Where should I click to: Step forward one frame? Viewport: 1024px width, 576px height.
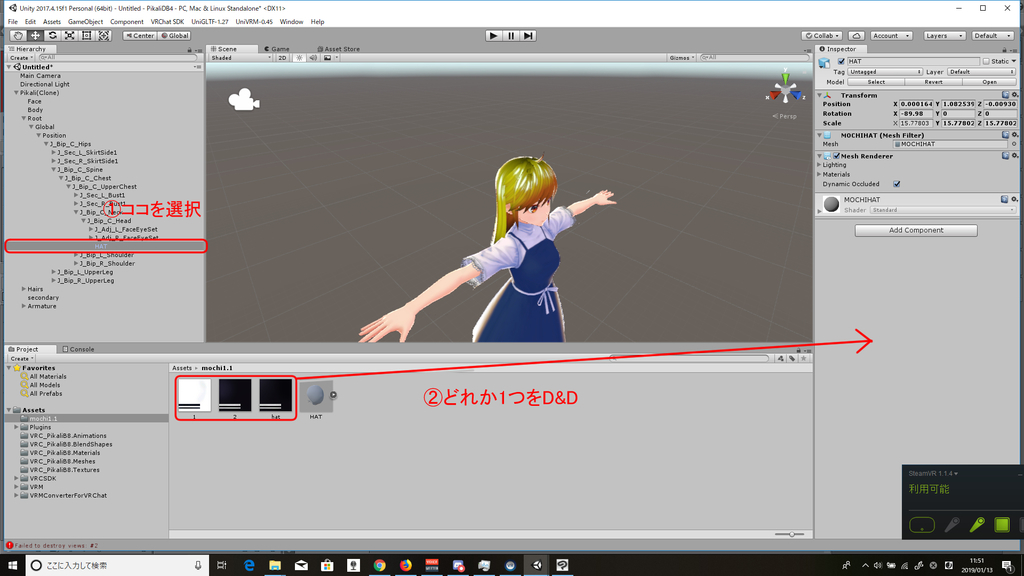coord(528,36)
